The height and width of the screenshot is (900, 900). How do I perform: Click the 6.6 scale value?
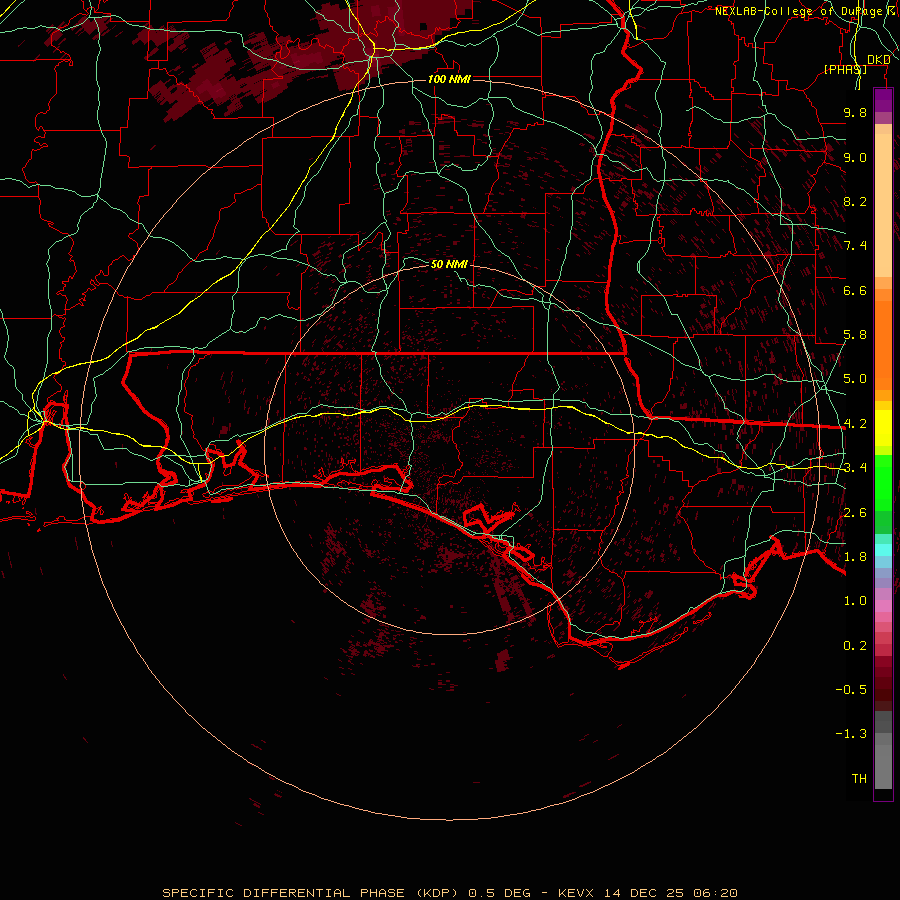click(855, 290)
